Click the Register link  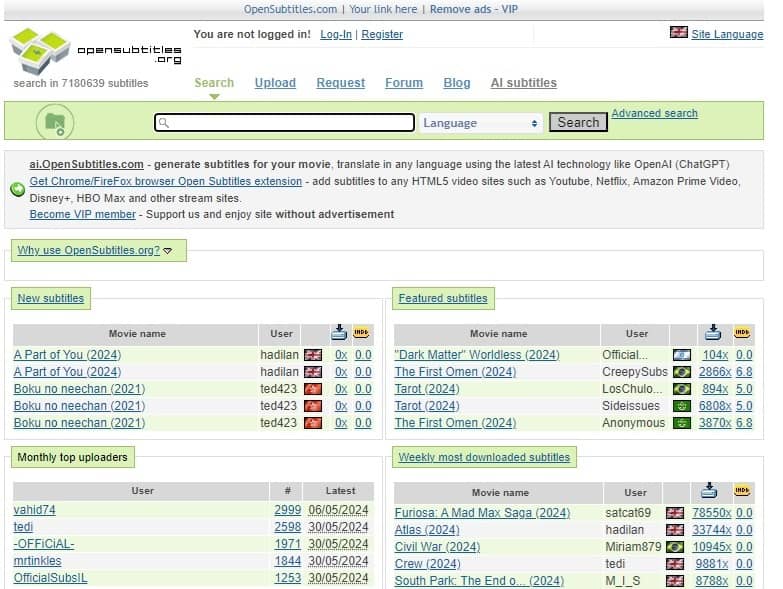pos(382,34)
